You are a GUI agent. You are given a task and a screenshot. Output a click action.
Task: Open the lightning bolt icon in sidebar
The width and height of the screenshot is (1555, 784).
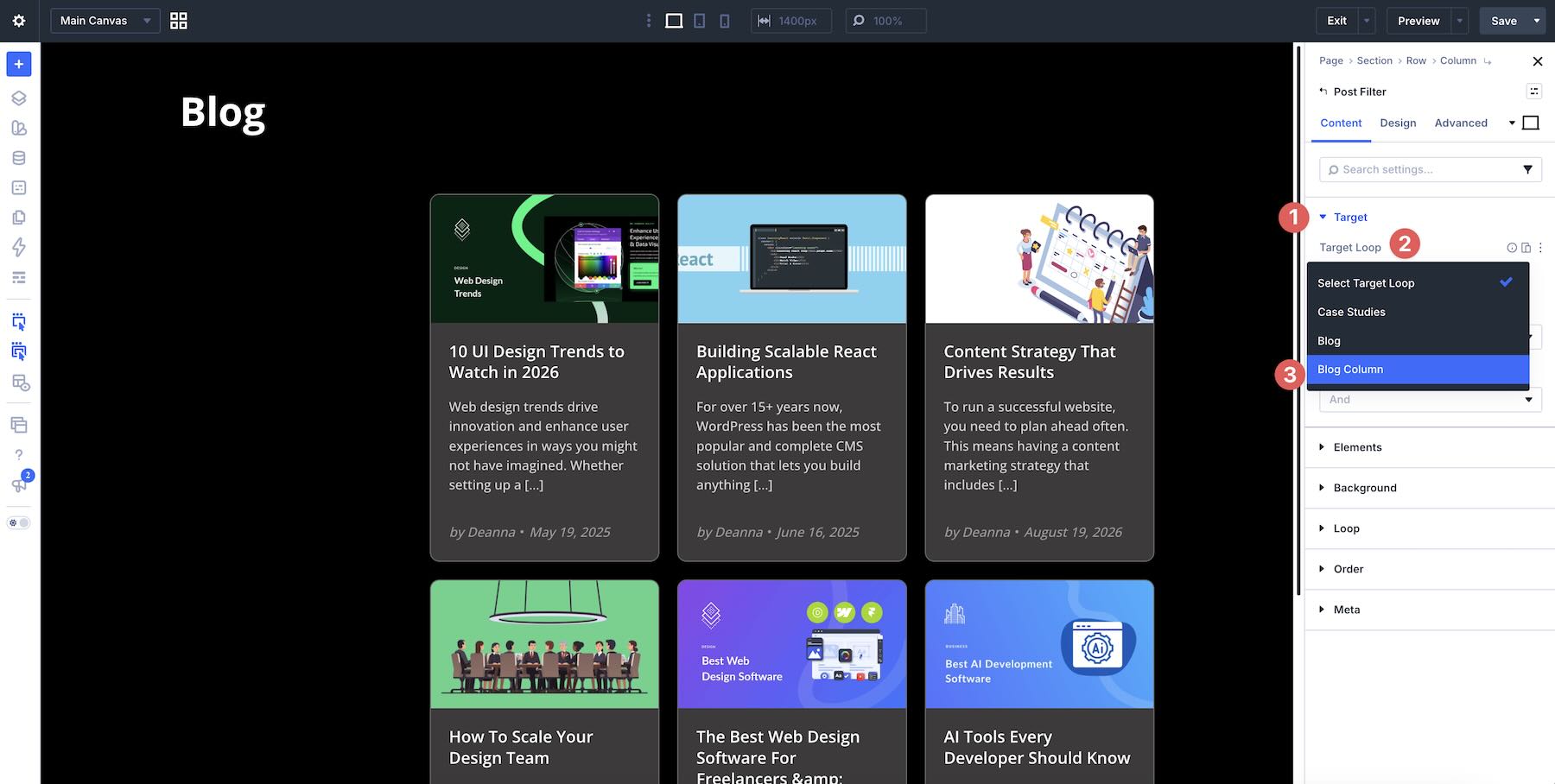click(x=19, y=248)
